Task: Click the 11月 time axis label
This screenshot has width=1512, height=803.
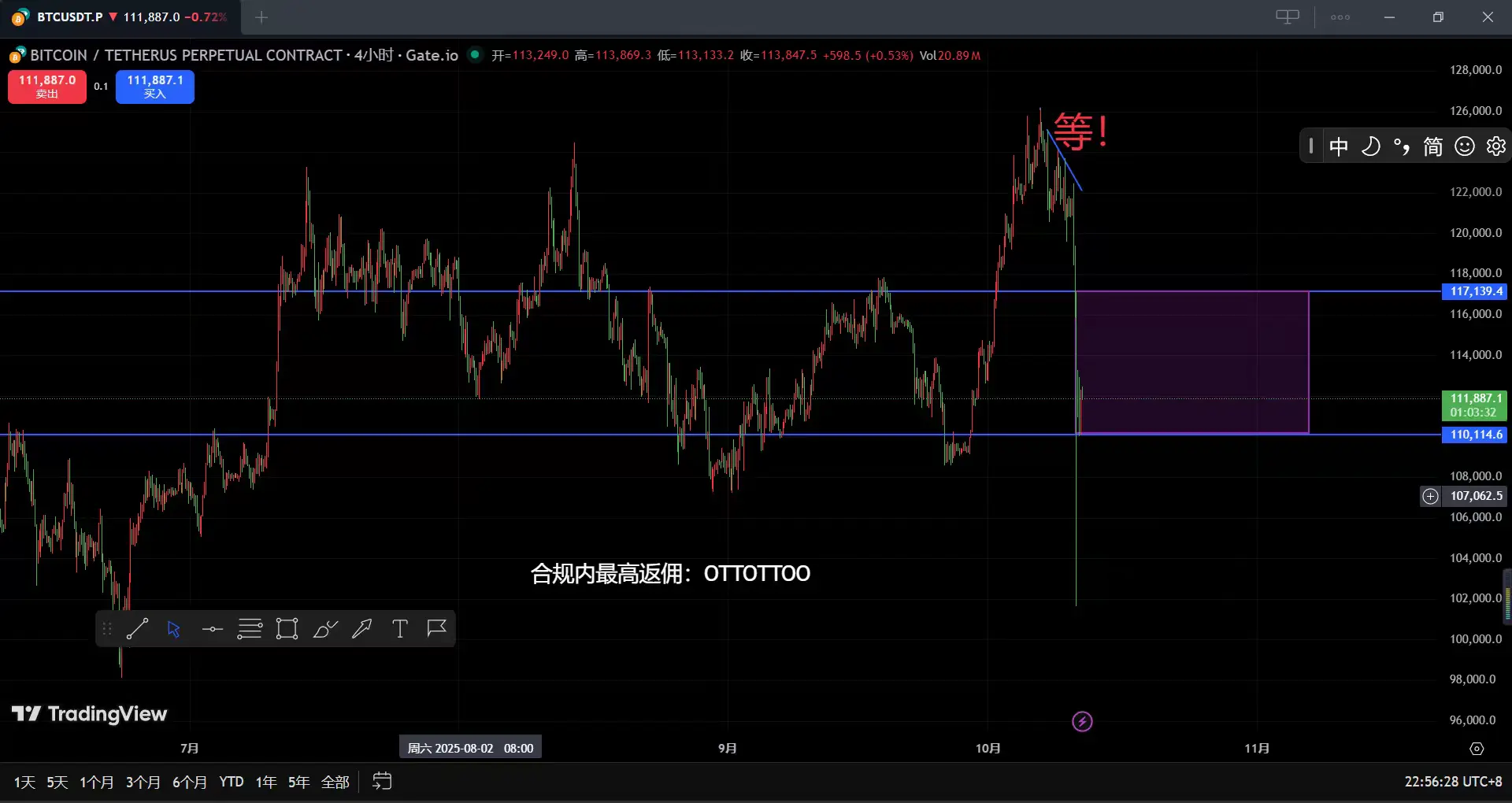Action: coord(1257,748)
